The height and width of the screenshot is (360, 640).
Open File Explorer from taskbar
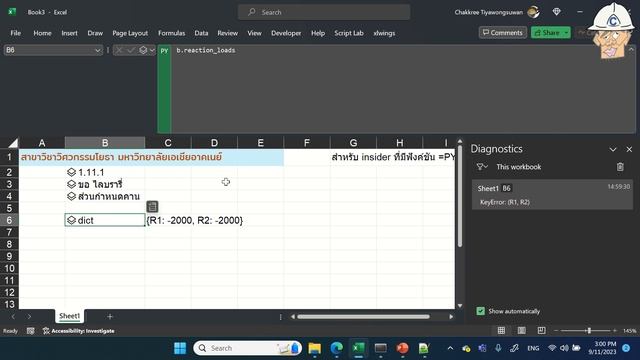315,348
